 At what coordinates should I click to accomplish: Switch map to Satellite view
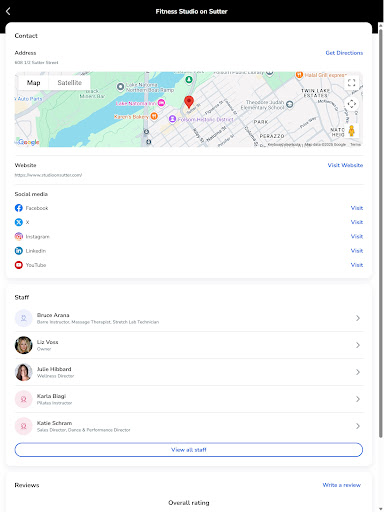(69, 83)
